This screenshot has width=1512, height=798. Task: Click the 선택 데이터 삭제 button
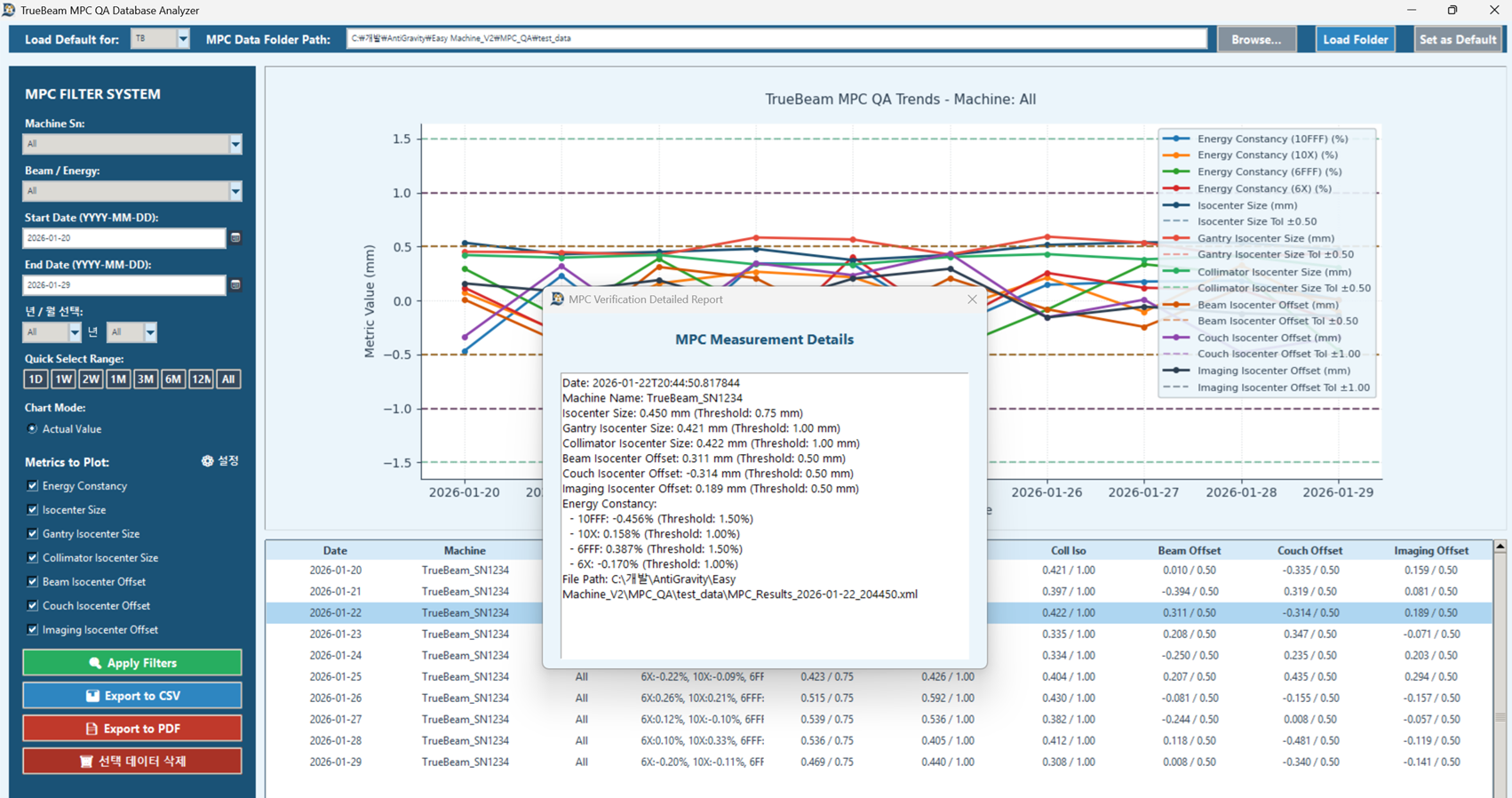click(132, 762)
